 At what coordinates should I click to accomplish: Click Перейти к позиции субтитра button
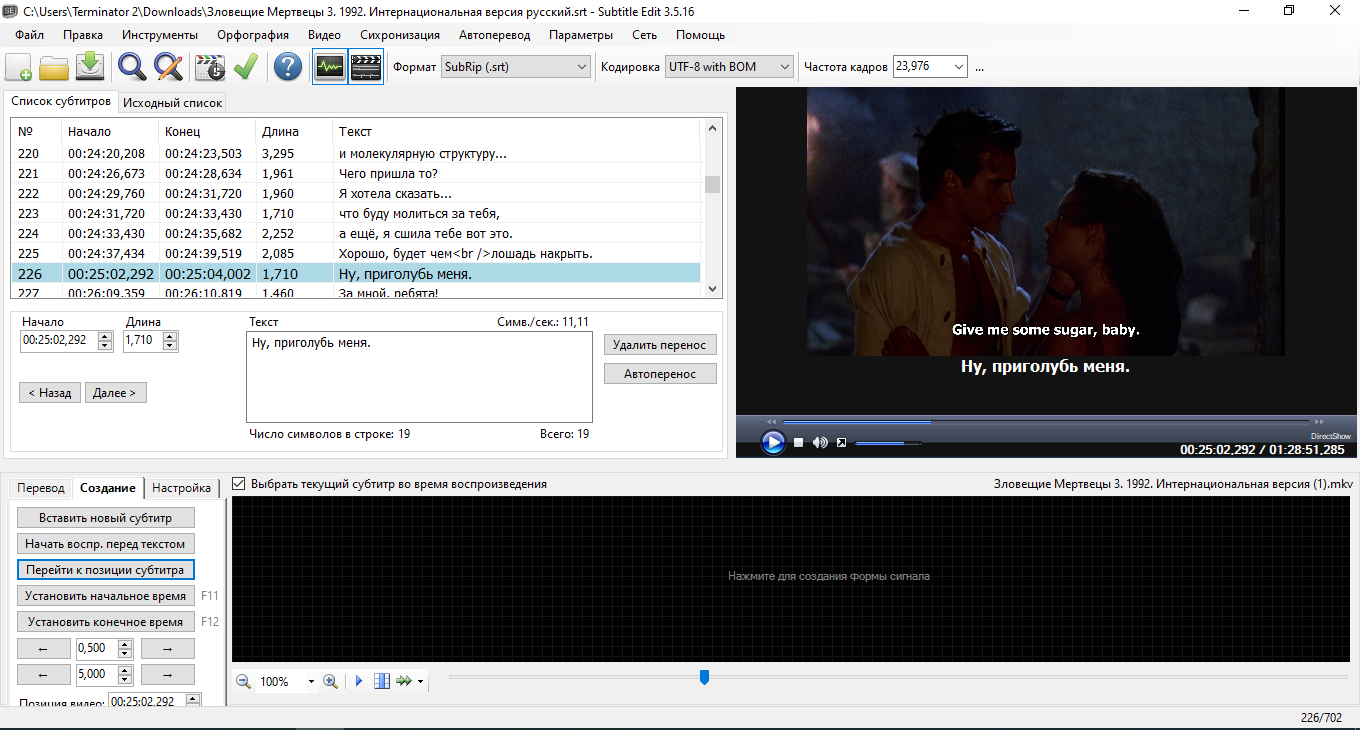[106, 570]
